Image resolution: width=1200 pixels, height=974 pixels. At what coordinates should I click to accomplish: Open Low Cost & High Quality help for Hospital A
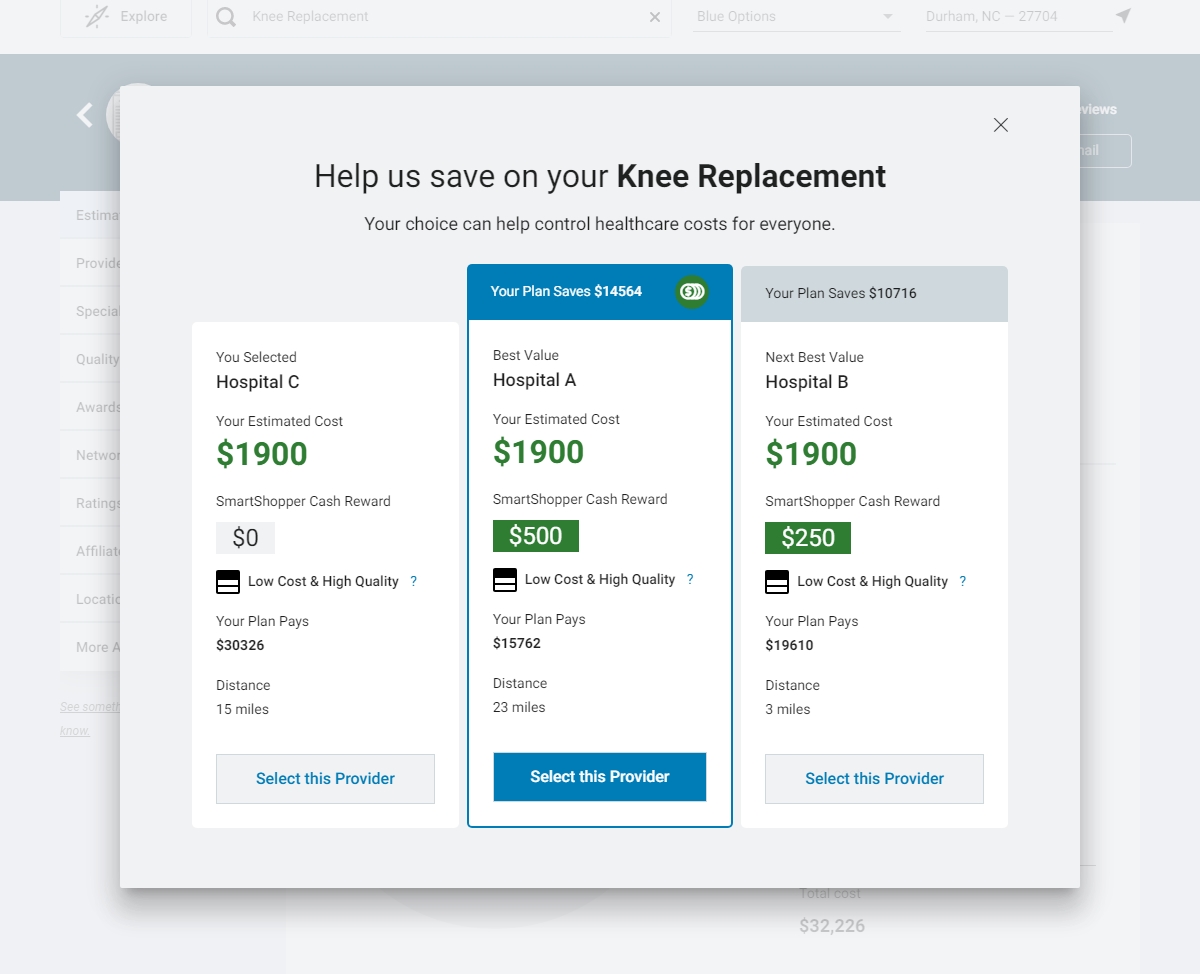pyautogui.click(x=690, y=579)
